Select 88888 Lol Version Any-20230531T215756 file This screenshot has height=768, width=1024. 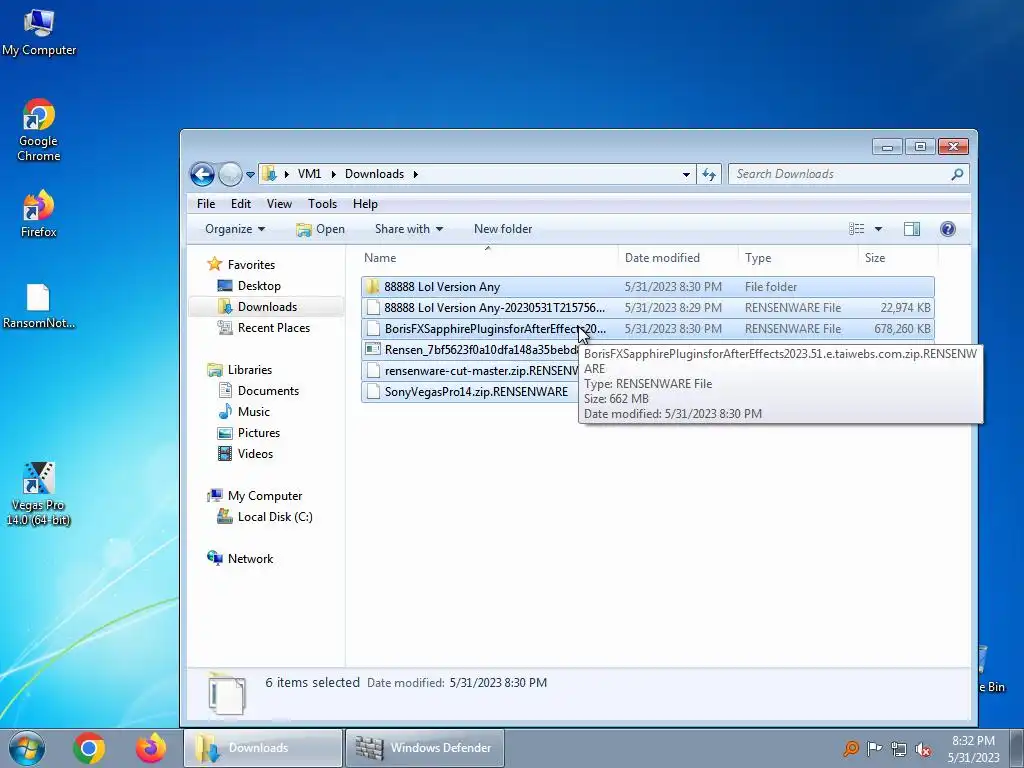click(648, 308)
